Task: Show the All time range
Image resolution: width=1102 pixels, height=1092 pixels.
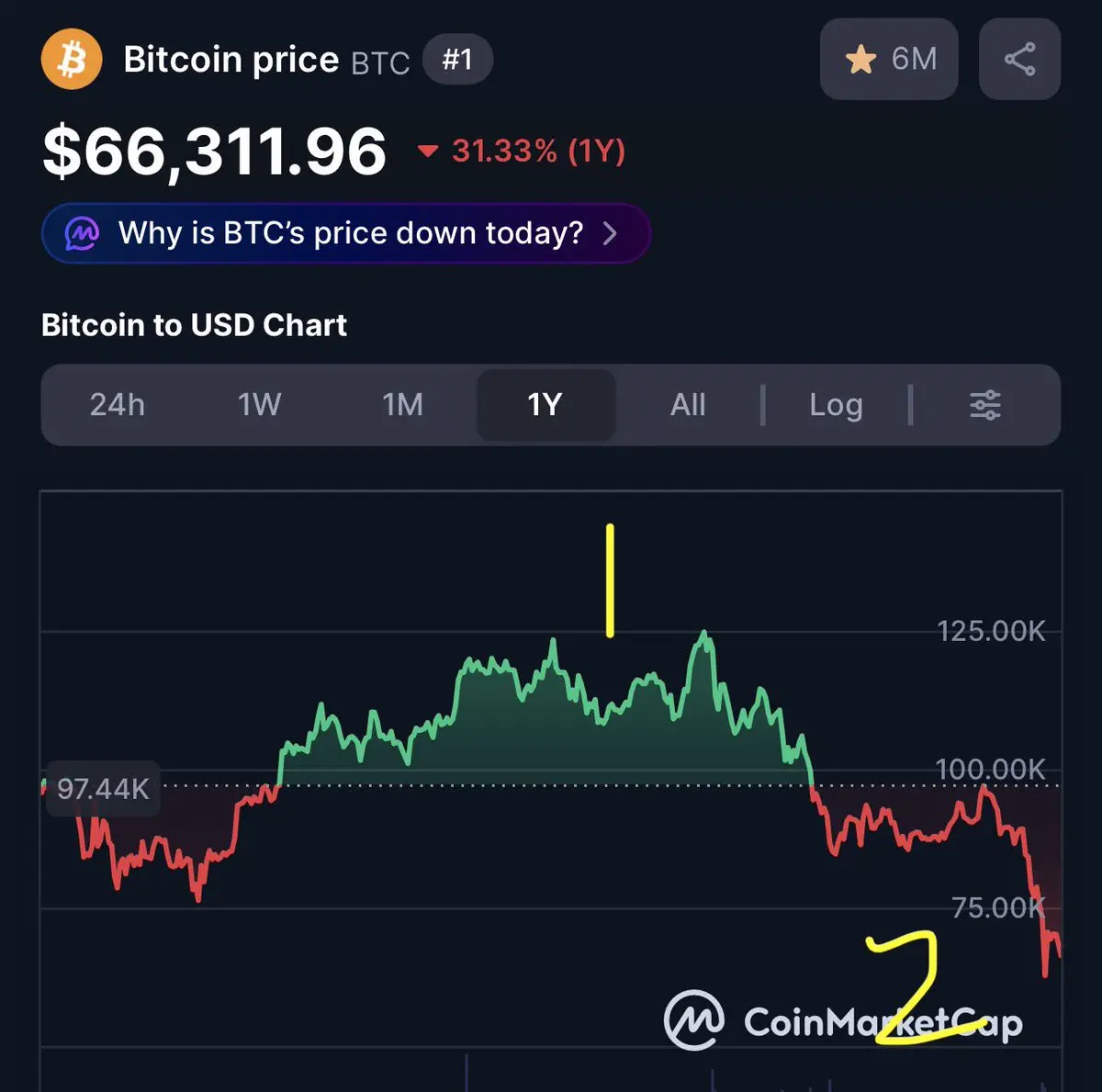Action: (688, 405)
